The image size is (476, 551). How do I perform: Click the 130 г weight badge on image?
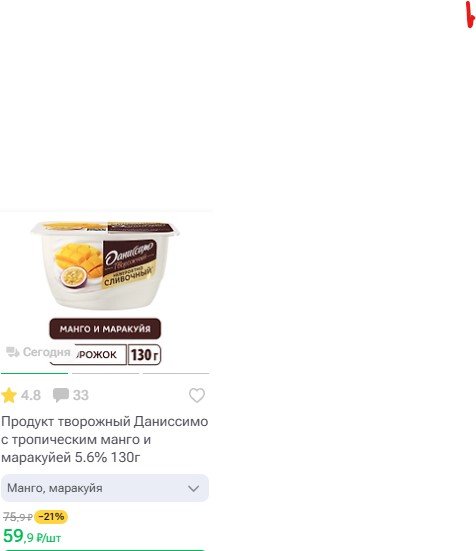(144, 355)
